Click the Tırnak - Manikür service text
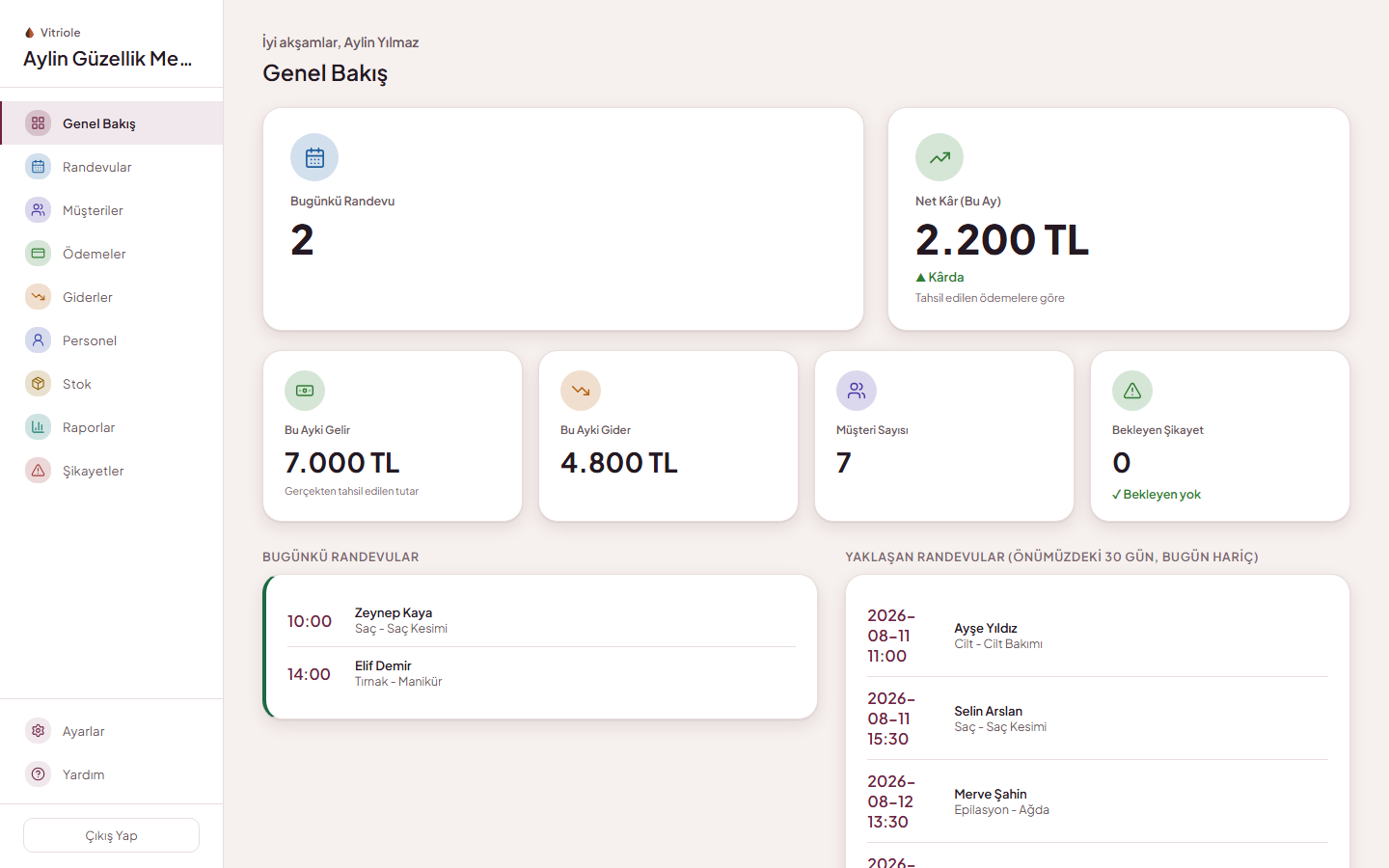The width and height of the screenshot is (1389, 868). pyautogui.click(x=398, y=682)
